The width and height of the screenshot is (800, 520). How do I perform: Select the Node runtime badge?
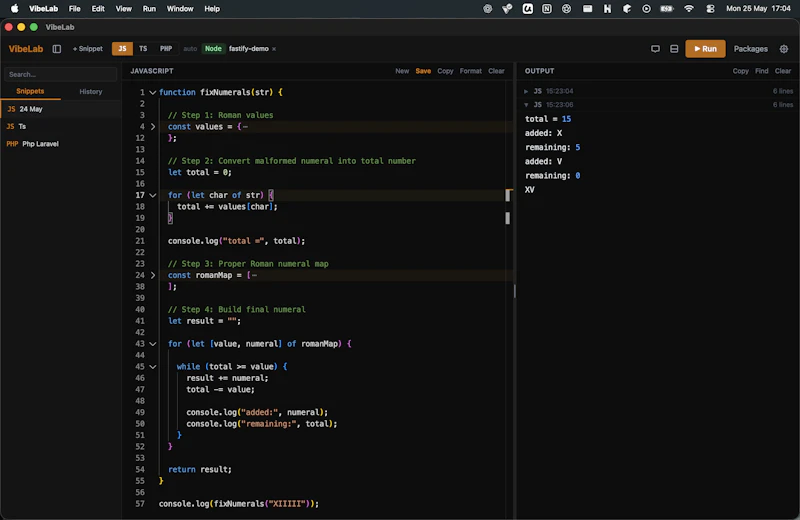click(x=213, y=49)
